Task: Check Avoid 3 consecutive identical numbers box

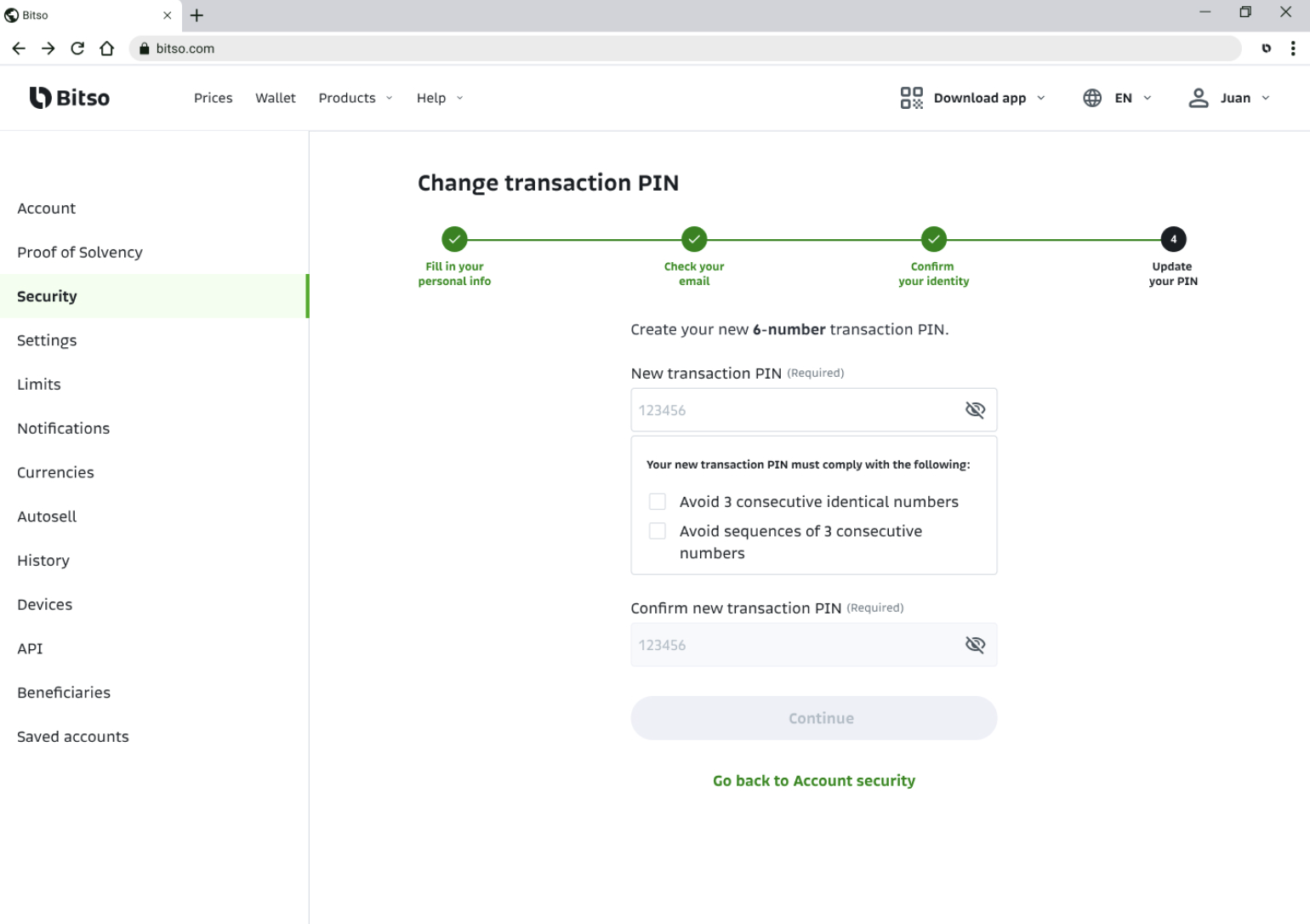Action: (x=658, y=502)
